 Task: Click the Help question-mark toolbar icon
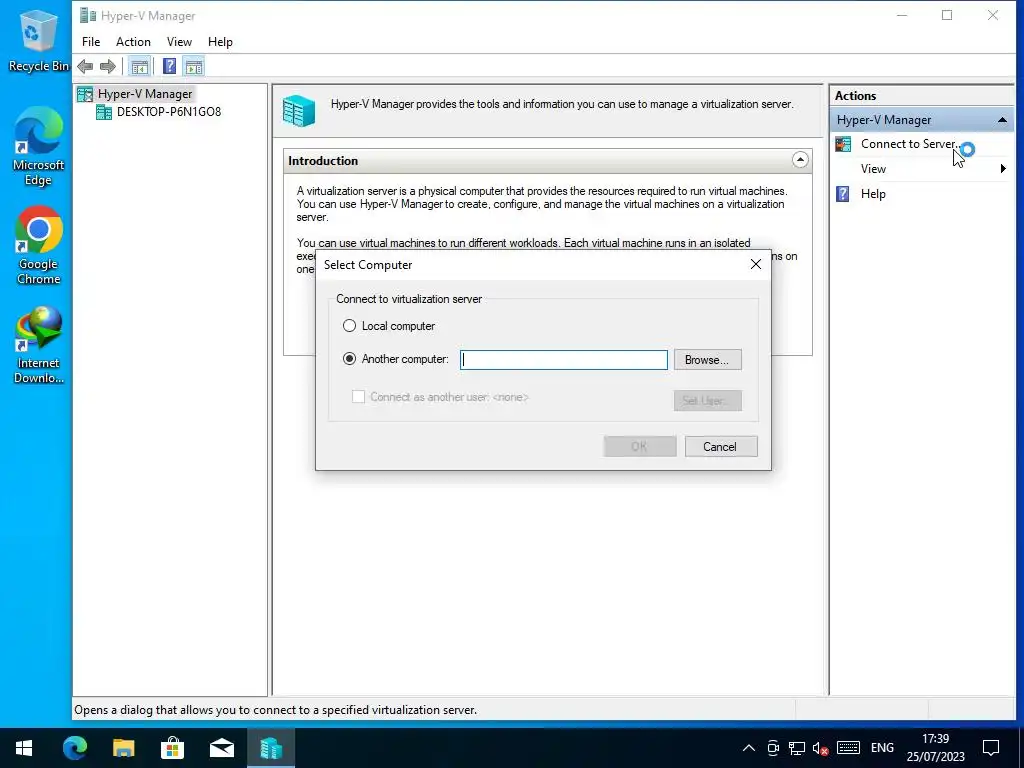pyautogui.click(x=169, y=66)
